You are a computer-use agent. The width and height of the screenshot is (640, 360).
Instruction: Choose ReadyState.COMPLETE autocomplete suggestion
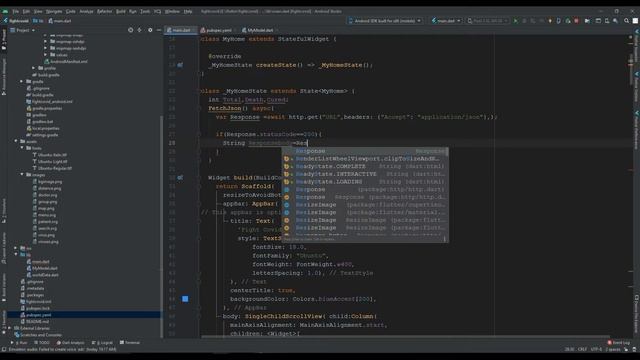click(x=365, y=167)
